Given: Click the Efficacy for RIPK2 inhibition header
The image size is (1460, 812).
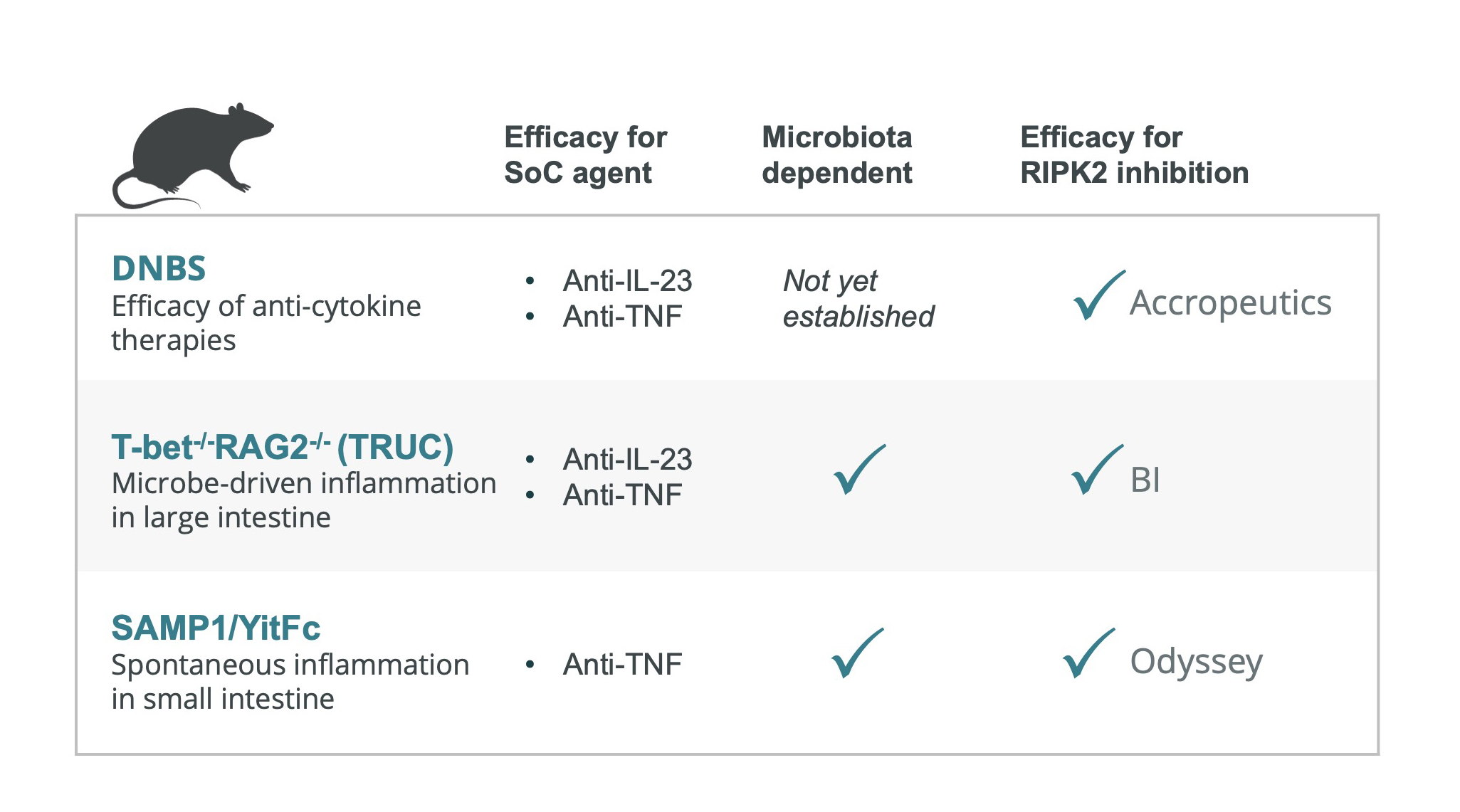Looking at the screenshot, I should 1134,155.
